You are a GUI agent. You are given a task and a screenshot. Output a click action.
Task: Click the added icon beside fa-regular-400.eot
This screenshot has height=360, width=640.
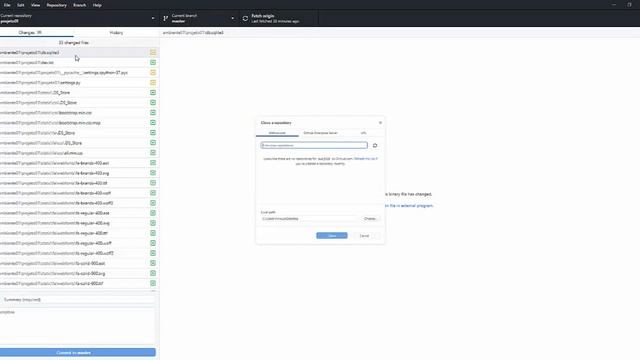pos(153,213)
